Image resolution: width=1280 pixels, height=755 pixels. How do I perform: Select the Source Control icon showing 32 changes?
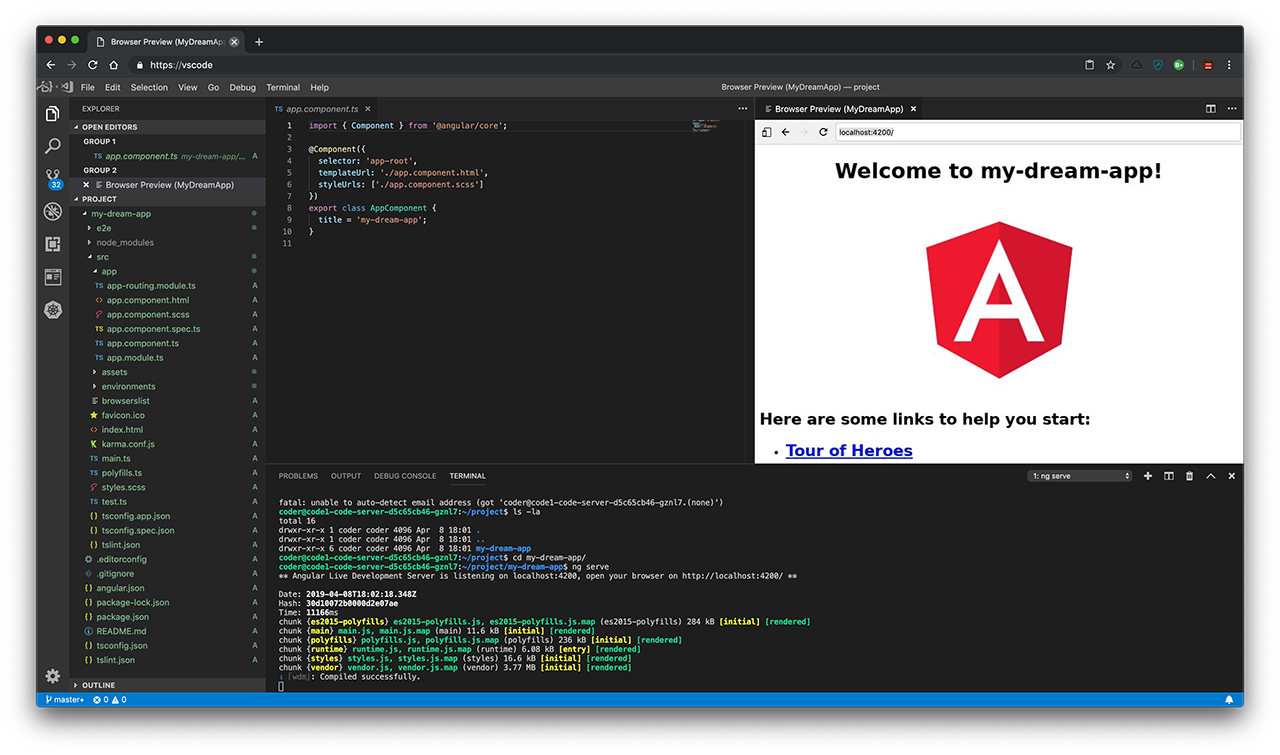tap(52, 178)
